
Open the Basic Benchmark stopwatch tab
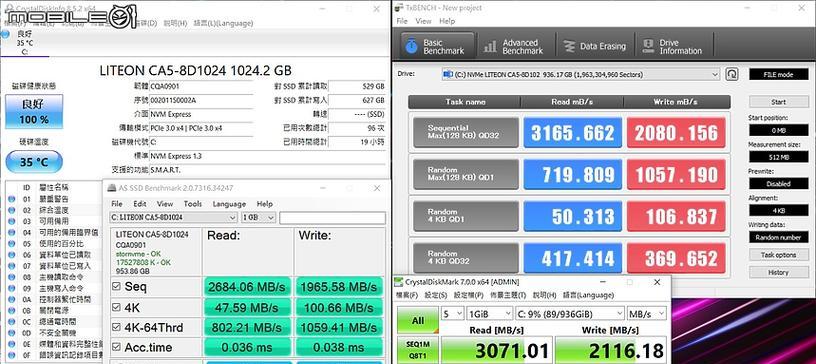[438, 46]
